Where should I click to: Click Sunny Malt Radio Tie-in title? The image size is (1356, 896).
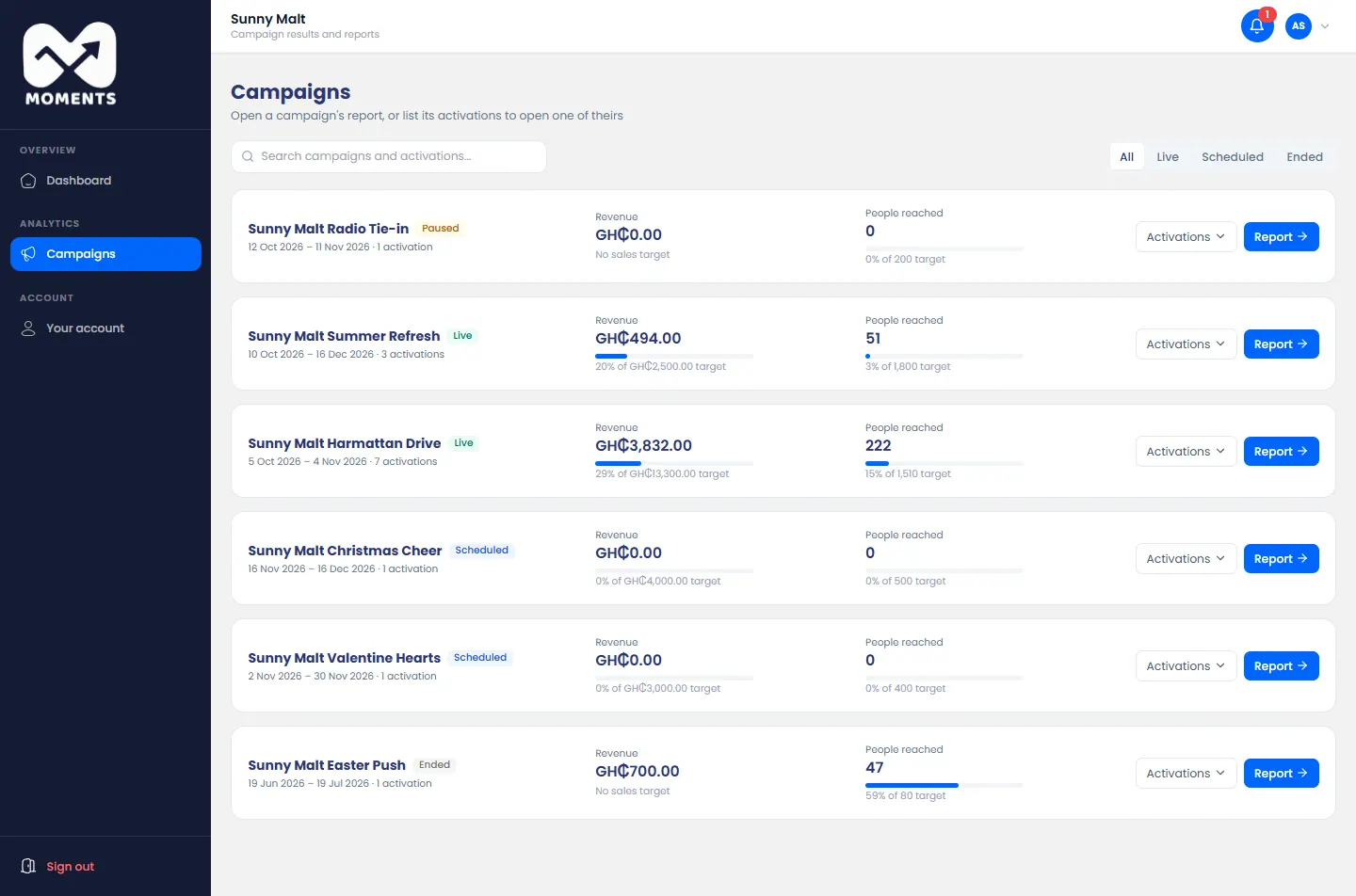pos(328,229)
